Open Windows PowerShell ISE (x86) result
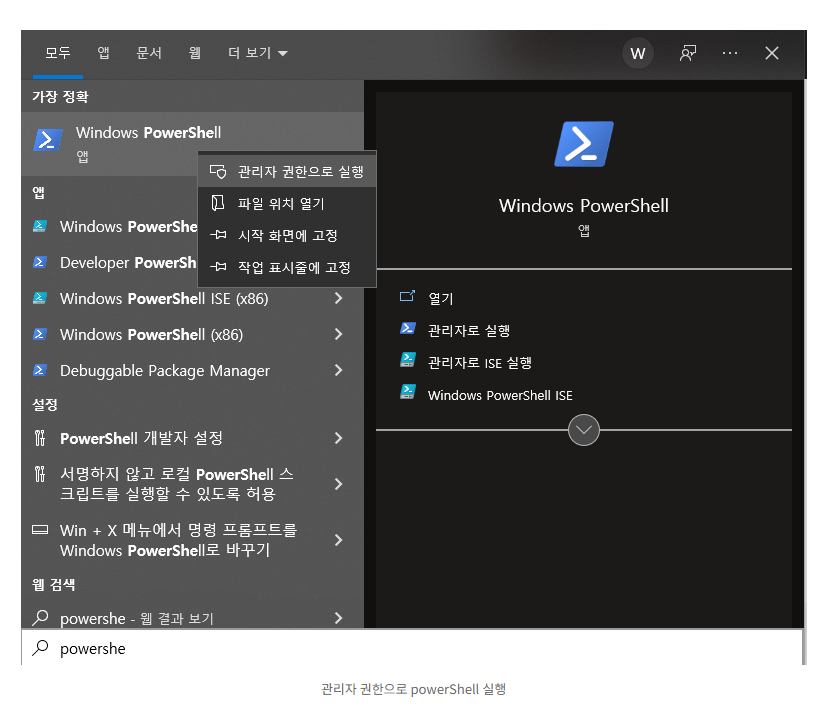The height and width of the screenshot is (707, 826). tap(193, 298)
